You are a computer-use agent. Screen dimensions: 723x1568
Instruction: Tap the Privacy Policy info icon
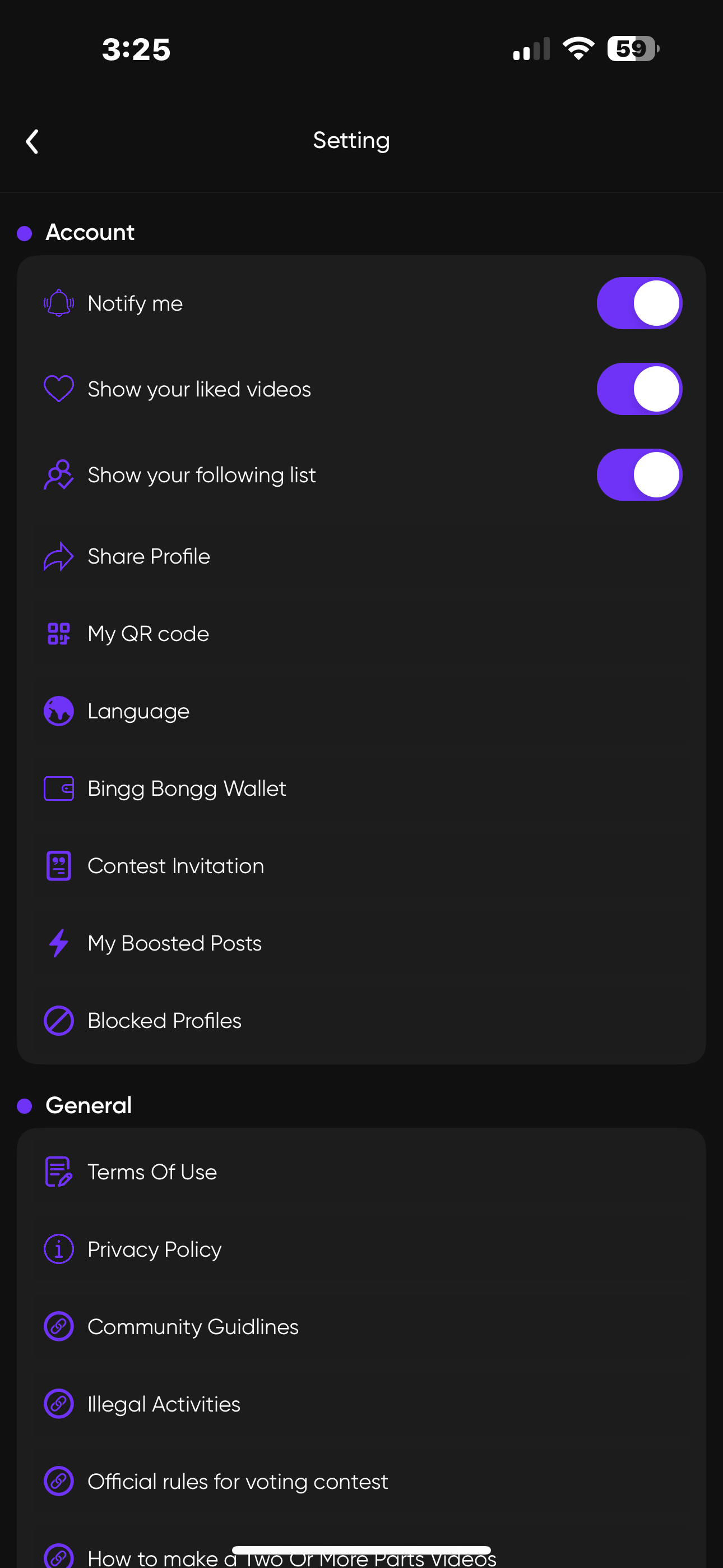tap(58, 1249)
